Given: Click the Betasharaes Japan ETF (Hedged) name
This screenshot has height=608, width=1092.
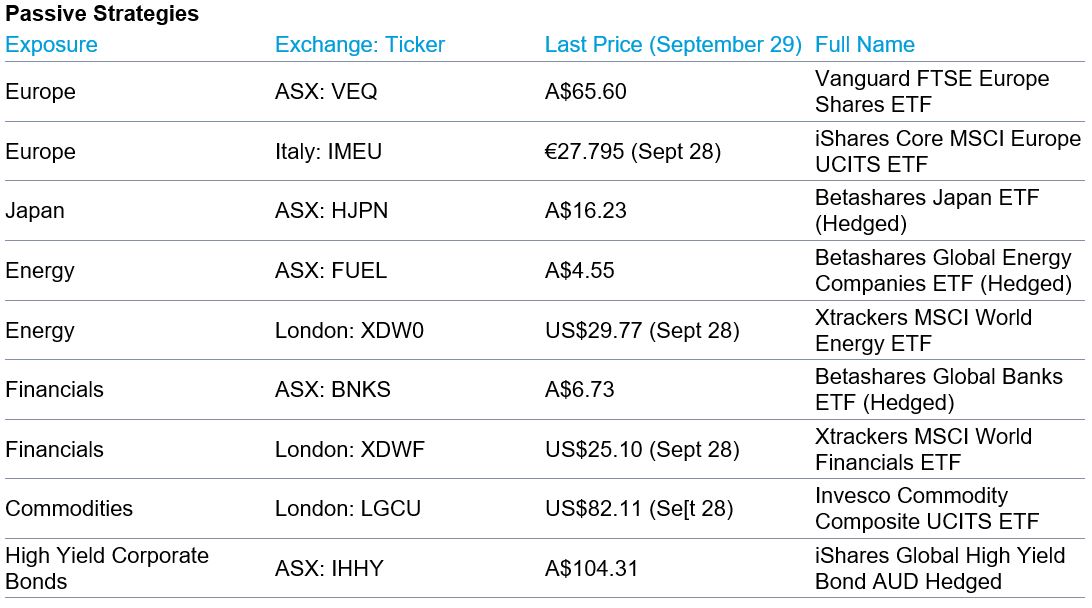Looking at the screenshot, I should (x=927, y=211).
